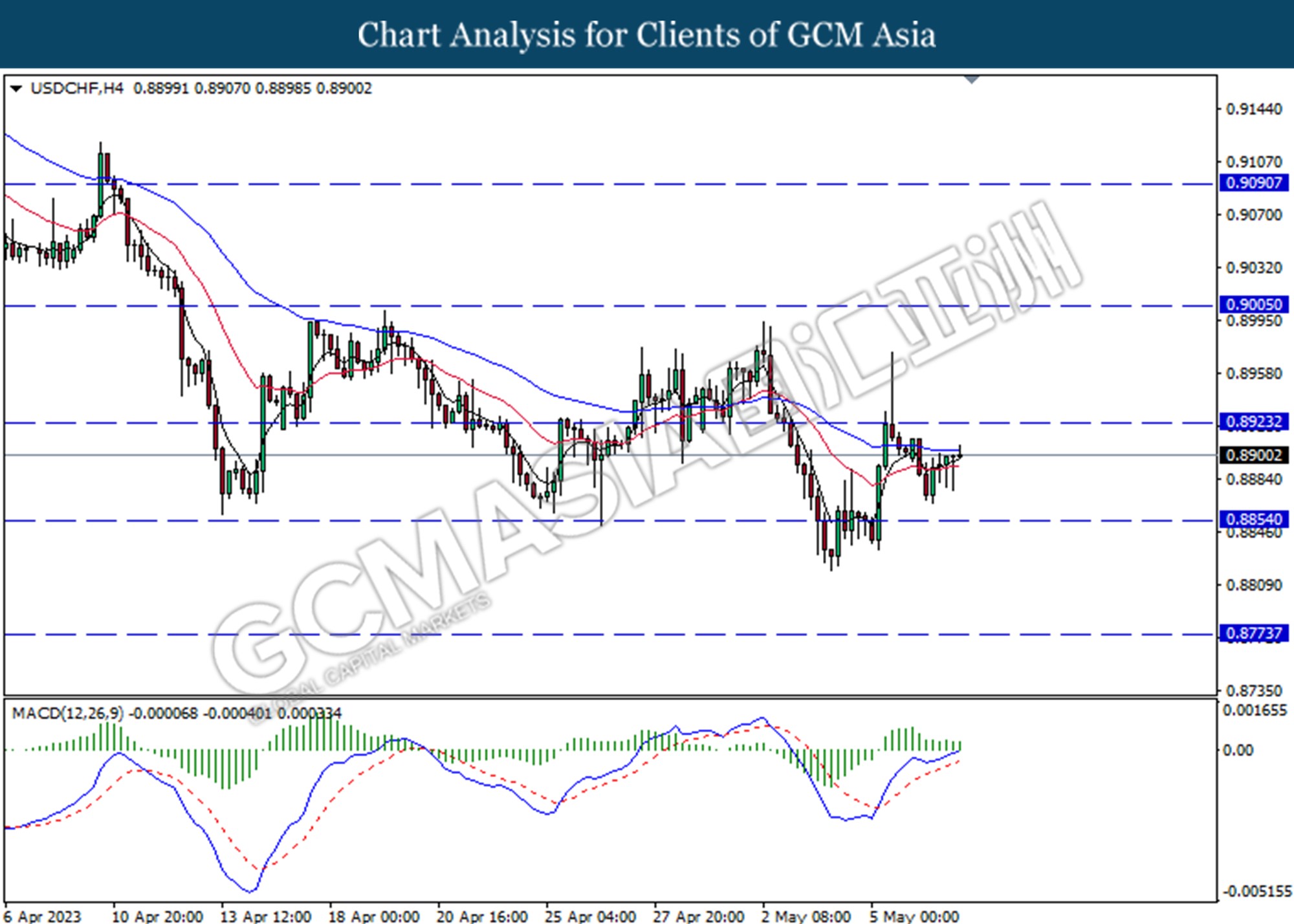
Task: Click the MACD zero level 0.00
Action: coord(1238,750)
